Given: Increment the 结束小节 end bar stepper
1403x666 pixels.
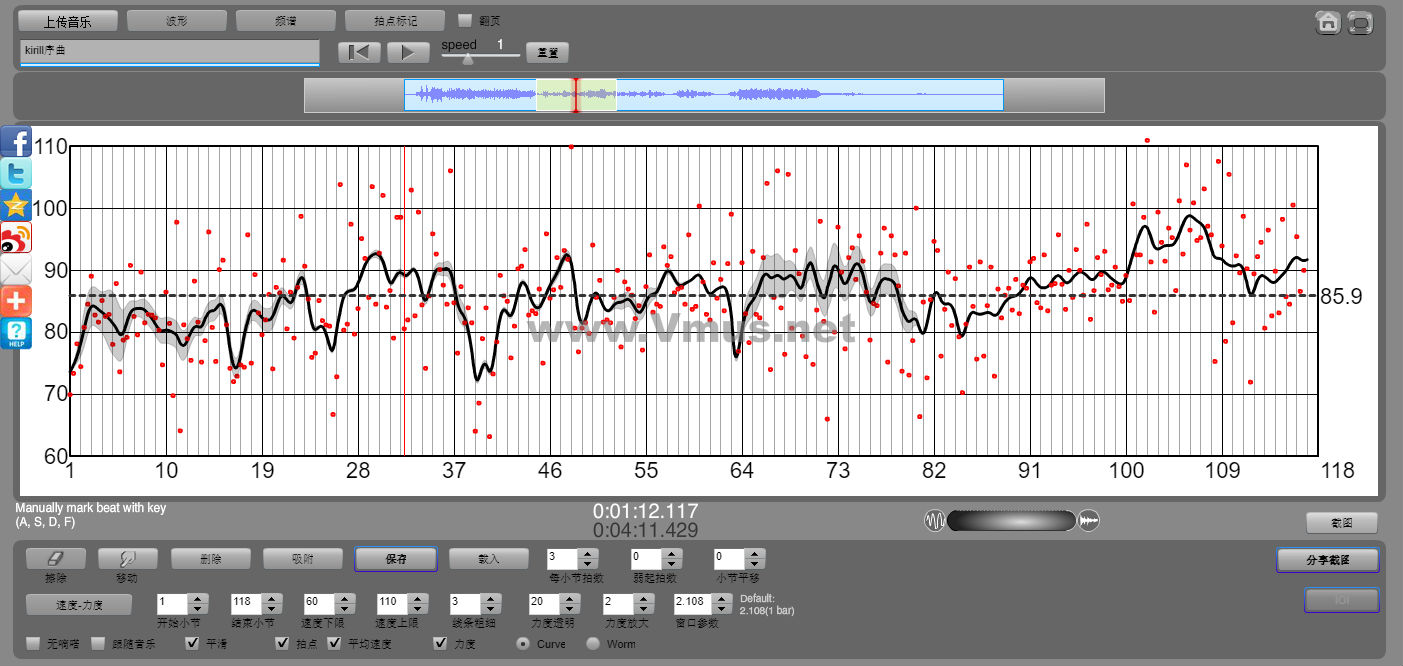Looking at the screenshot, I should pyautogui.click(x=270, y=598).
